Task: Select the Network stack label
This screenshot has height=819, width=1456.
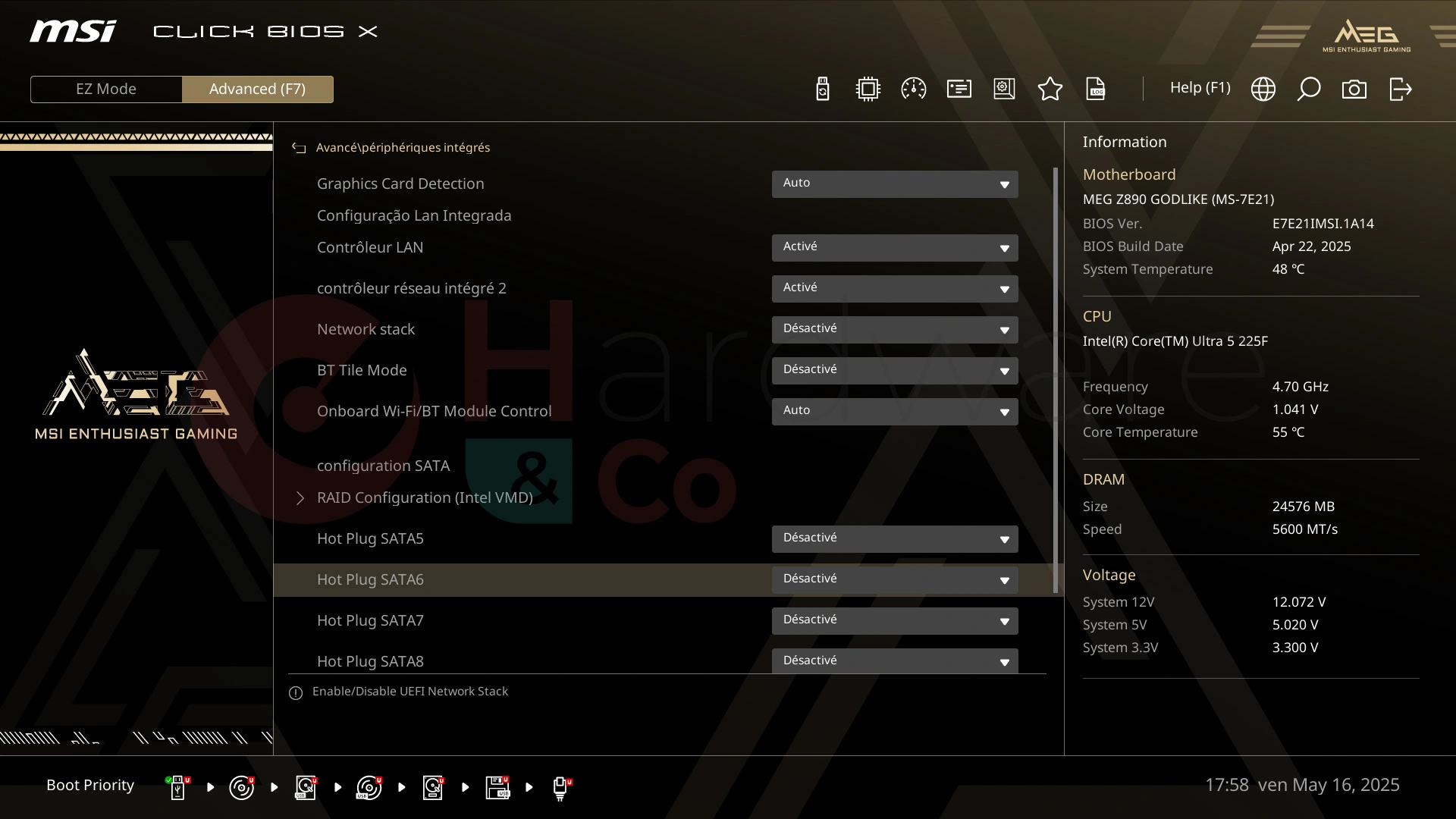Action: [x=366, y=329]
